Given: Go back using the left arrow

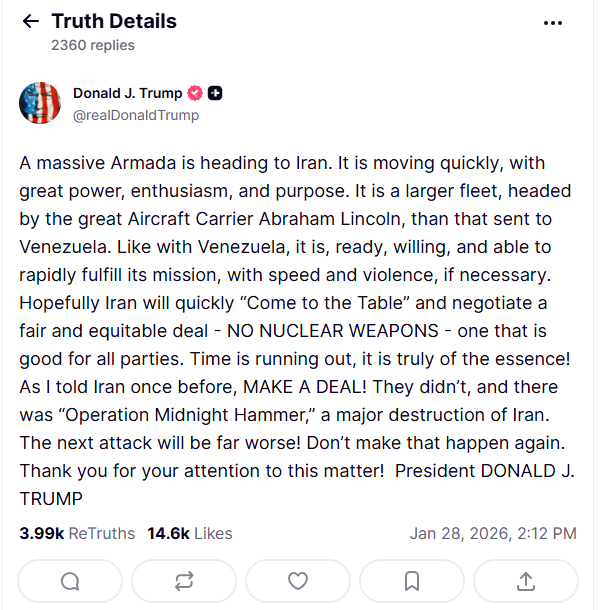Looking at the screenshot, I should (31, 22).
